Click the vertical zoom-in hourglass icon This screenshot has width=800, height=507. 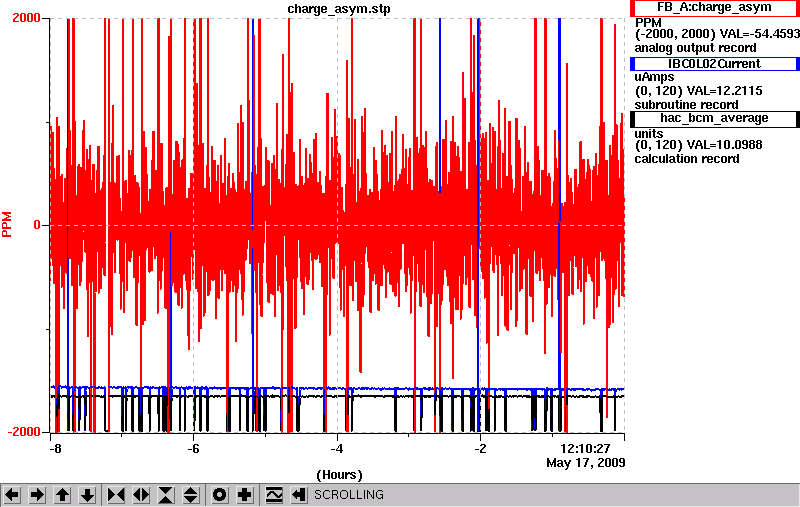tap(166, 495)
